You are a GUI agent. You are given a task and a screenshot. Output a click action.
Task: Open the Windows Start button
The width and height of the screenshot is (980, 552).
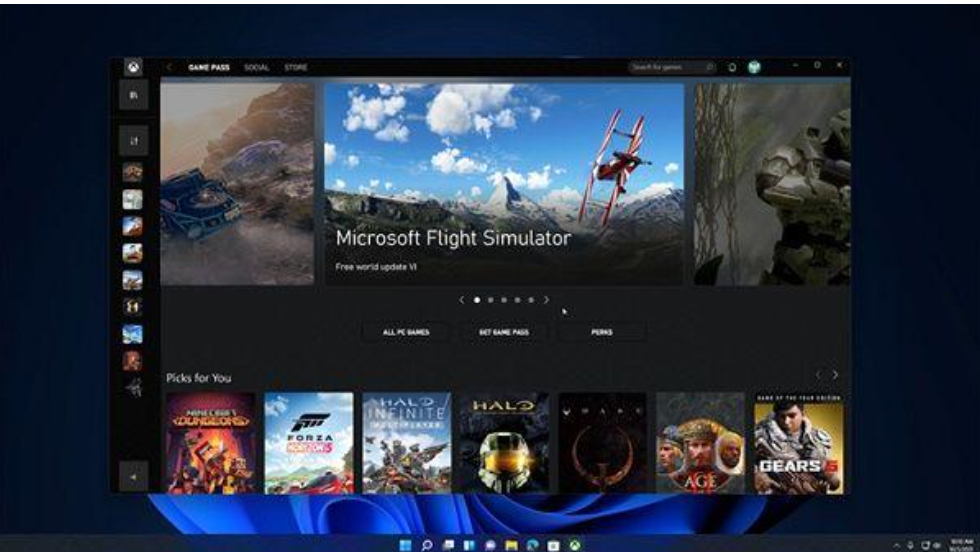(x=405, y=545)
